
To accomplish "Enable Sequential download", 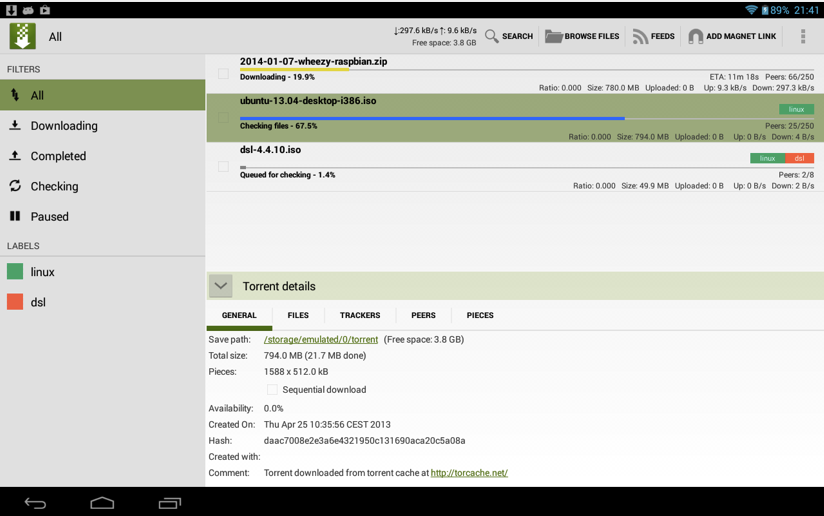I will pyautogui.click(x=272, y=390).
